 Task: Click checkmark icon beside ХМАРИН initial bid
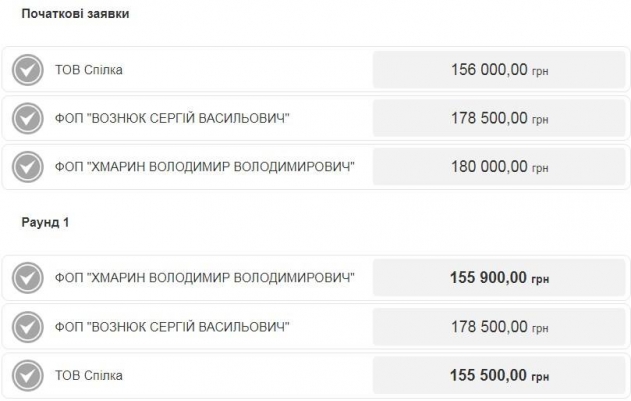[x=27, y=167]
